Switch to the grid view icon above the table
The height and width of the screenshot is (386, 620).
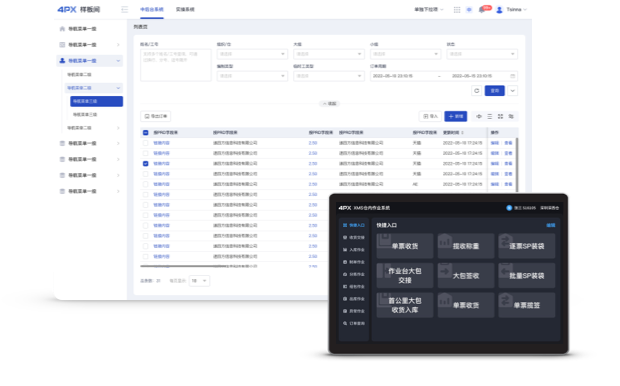tap(500, 116)
